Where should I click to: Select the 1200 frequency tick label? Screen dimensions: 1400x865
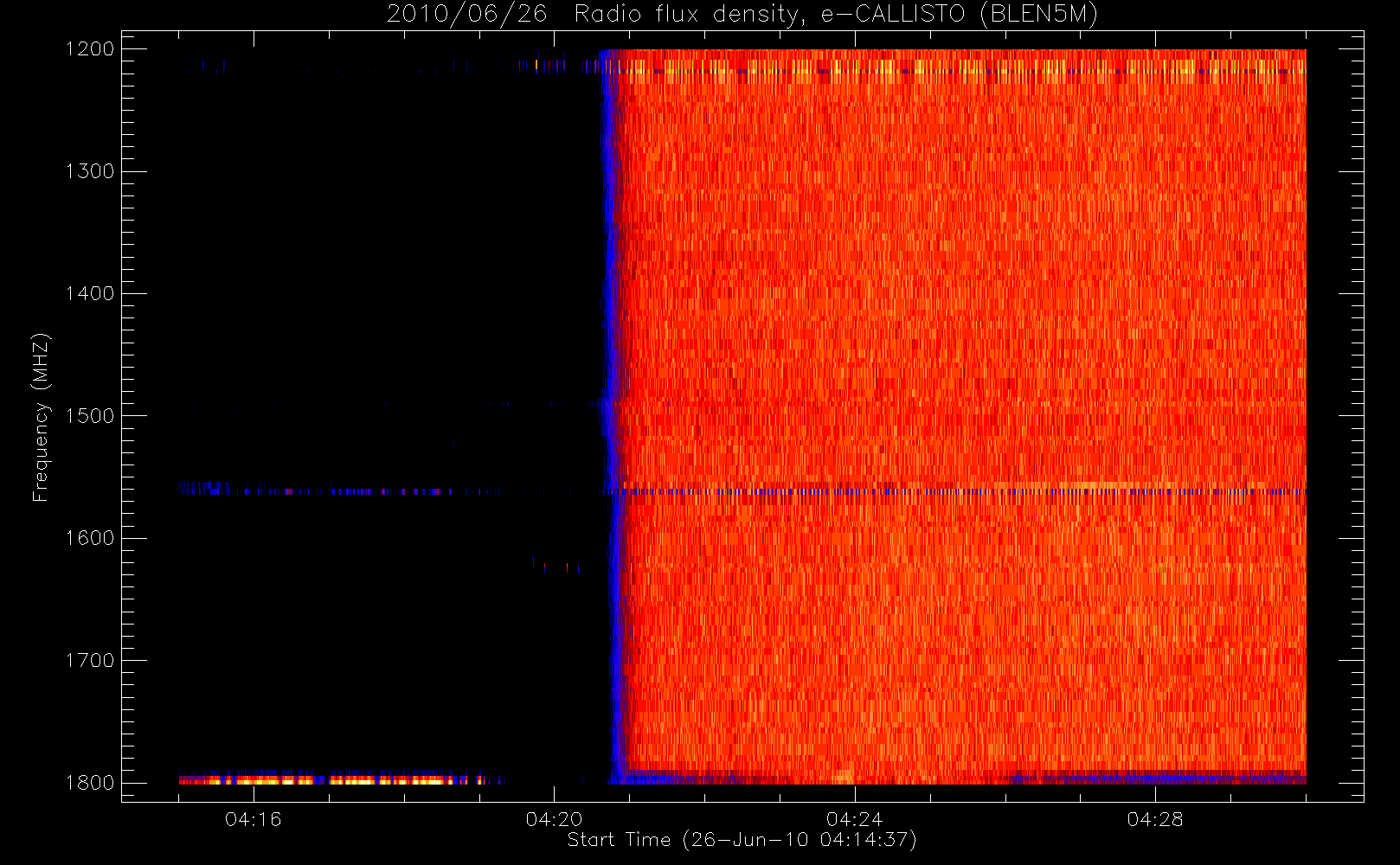90,49
